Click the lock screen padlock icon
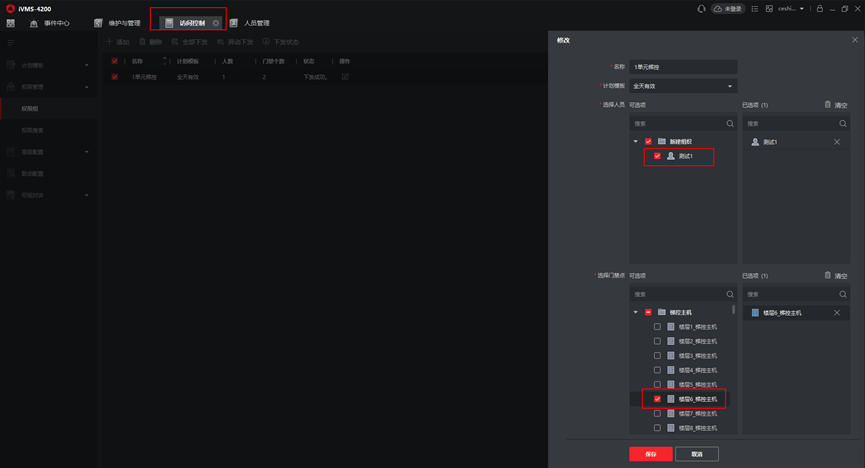The height and width of the screenshot is (468, 865). click(820, 9)
